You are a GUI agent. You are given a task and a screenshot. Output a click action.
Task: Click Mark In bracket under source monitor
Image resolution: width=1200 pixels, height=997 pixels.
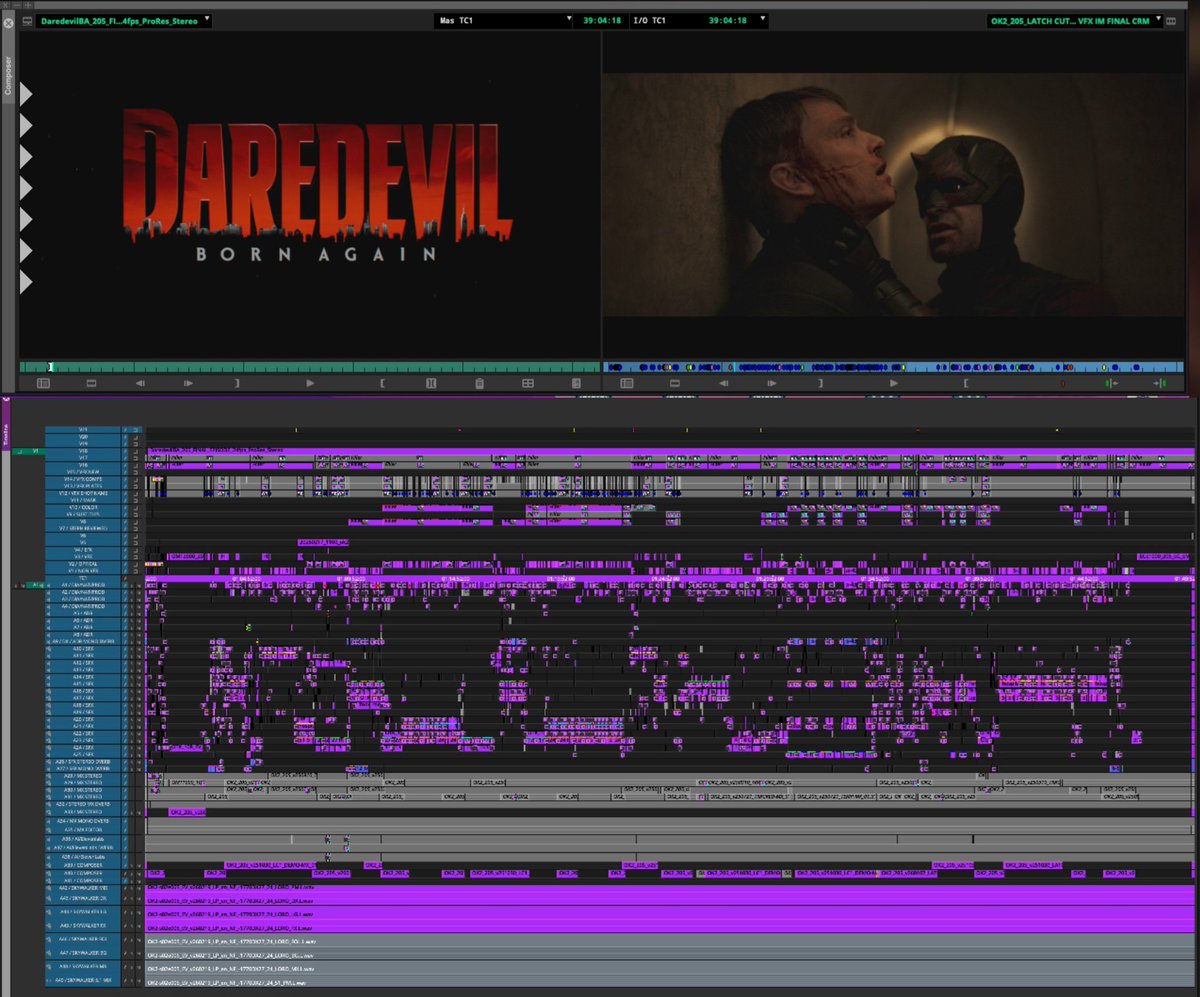(383, 383)
